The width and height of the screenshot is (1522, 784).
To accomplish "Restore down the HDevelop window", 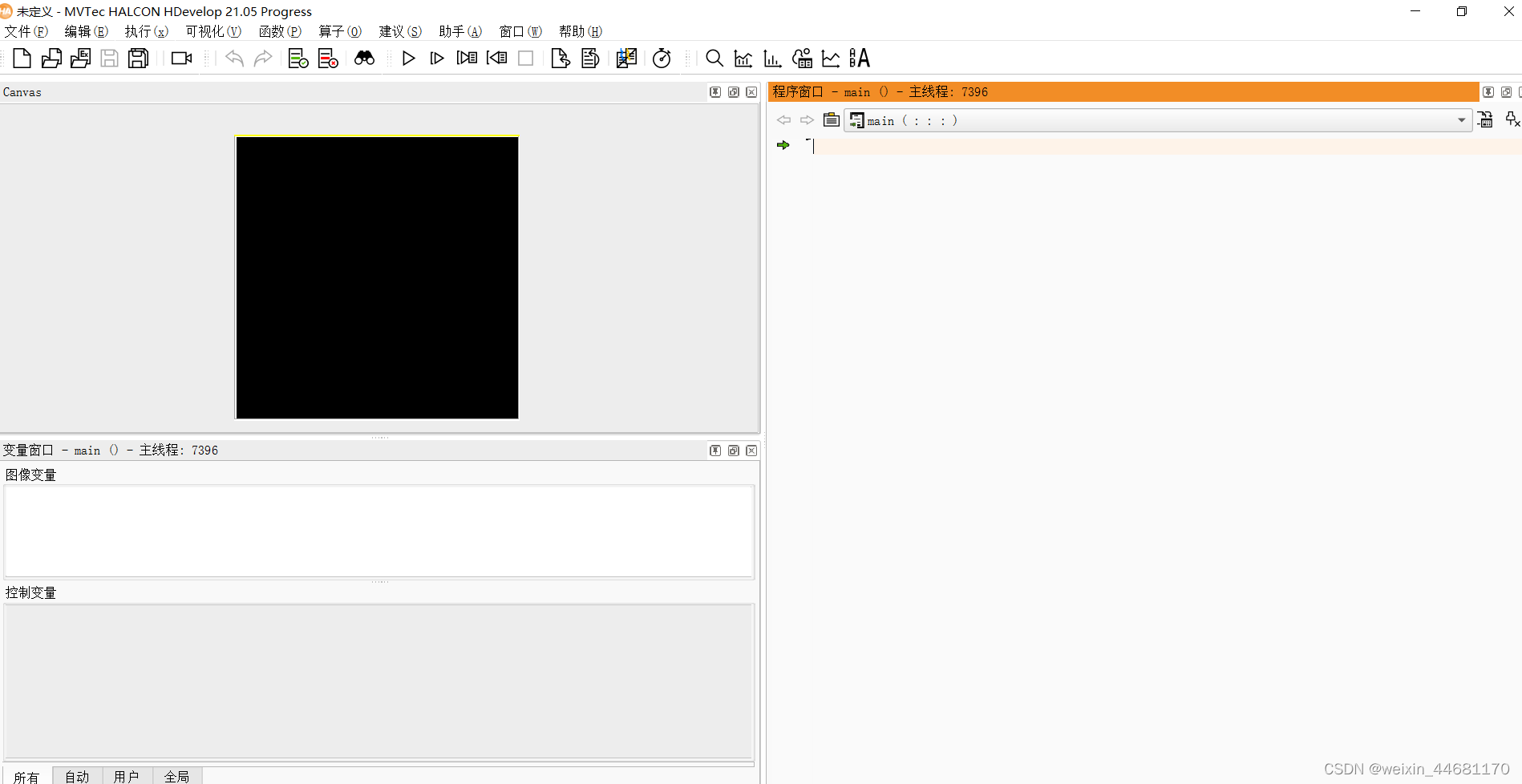I will (x=1462, y=11).
